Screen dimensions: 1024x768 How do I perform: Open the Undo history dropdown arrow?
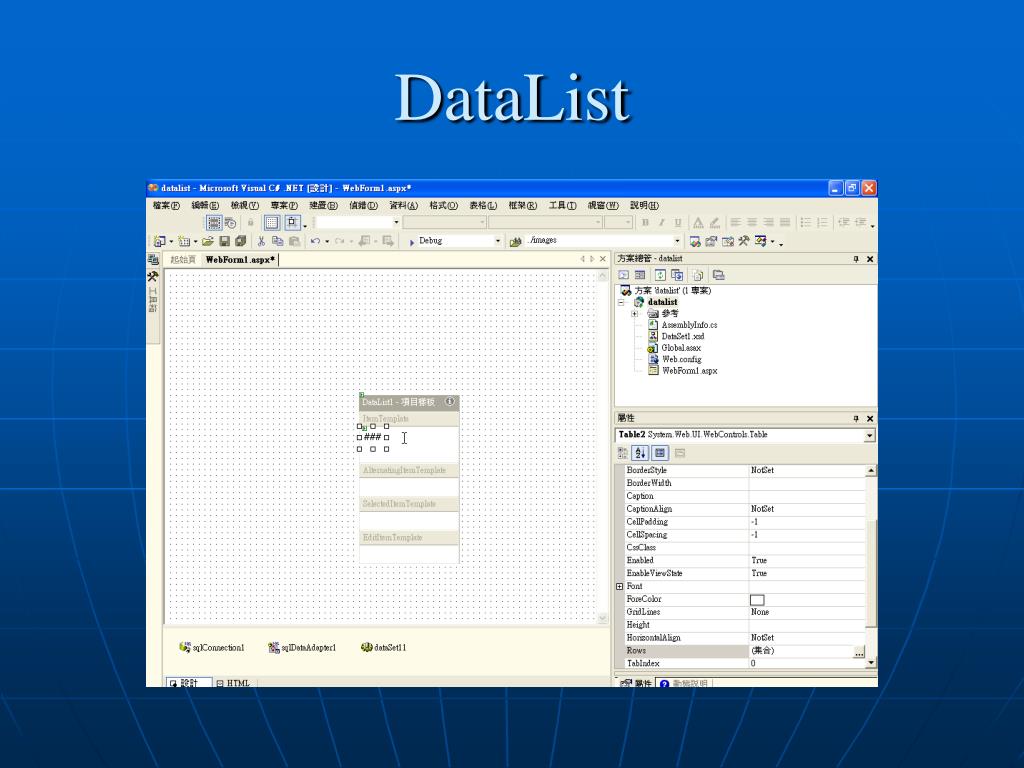[327, 242]
